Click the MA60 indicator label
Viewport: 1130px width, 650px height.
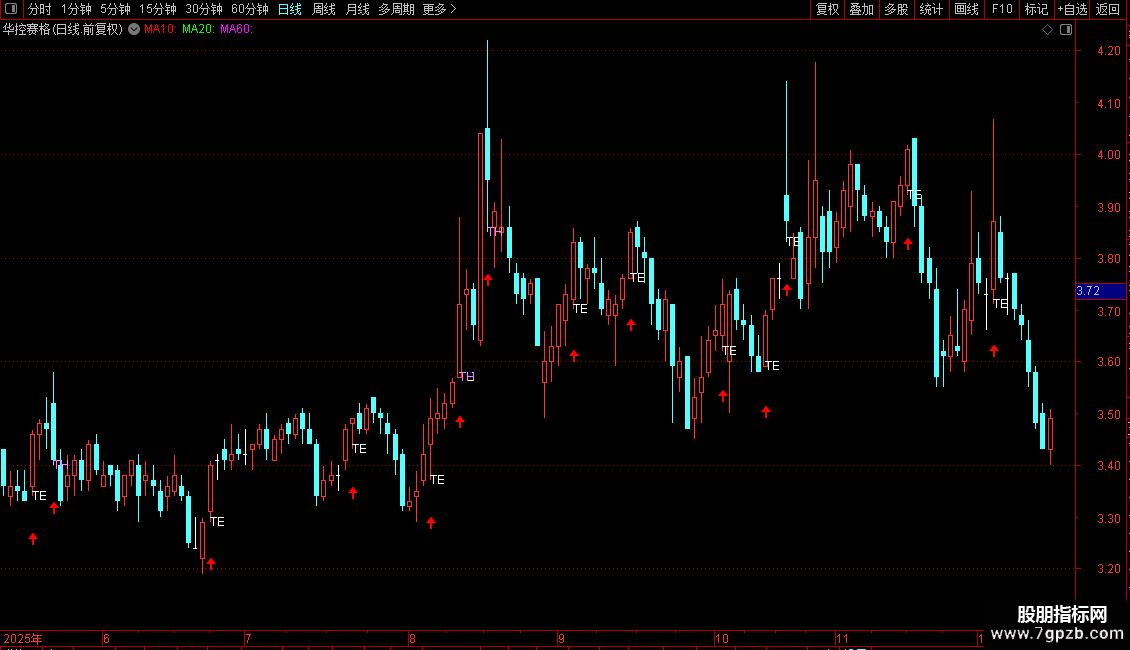point(236,30)
